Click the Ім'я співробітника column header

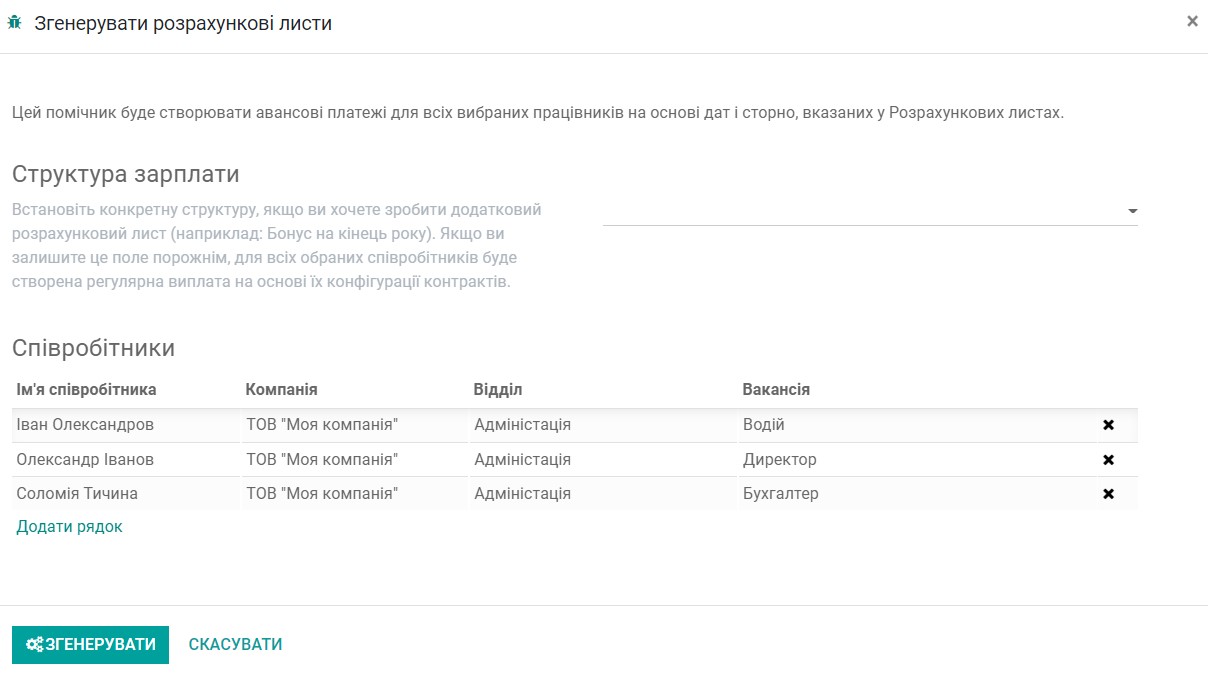point(83,389)
